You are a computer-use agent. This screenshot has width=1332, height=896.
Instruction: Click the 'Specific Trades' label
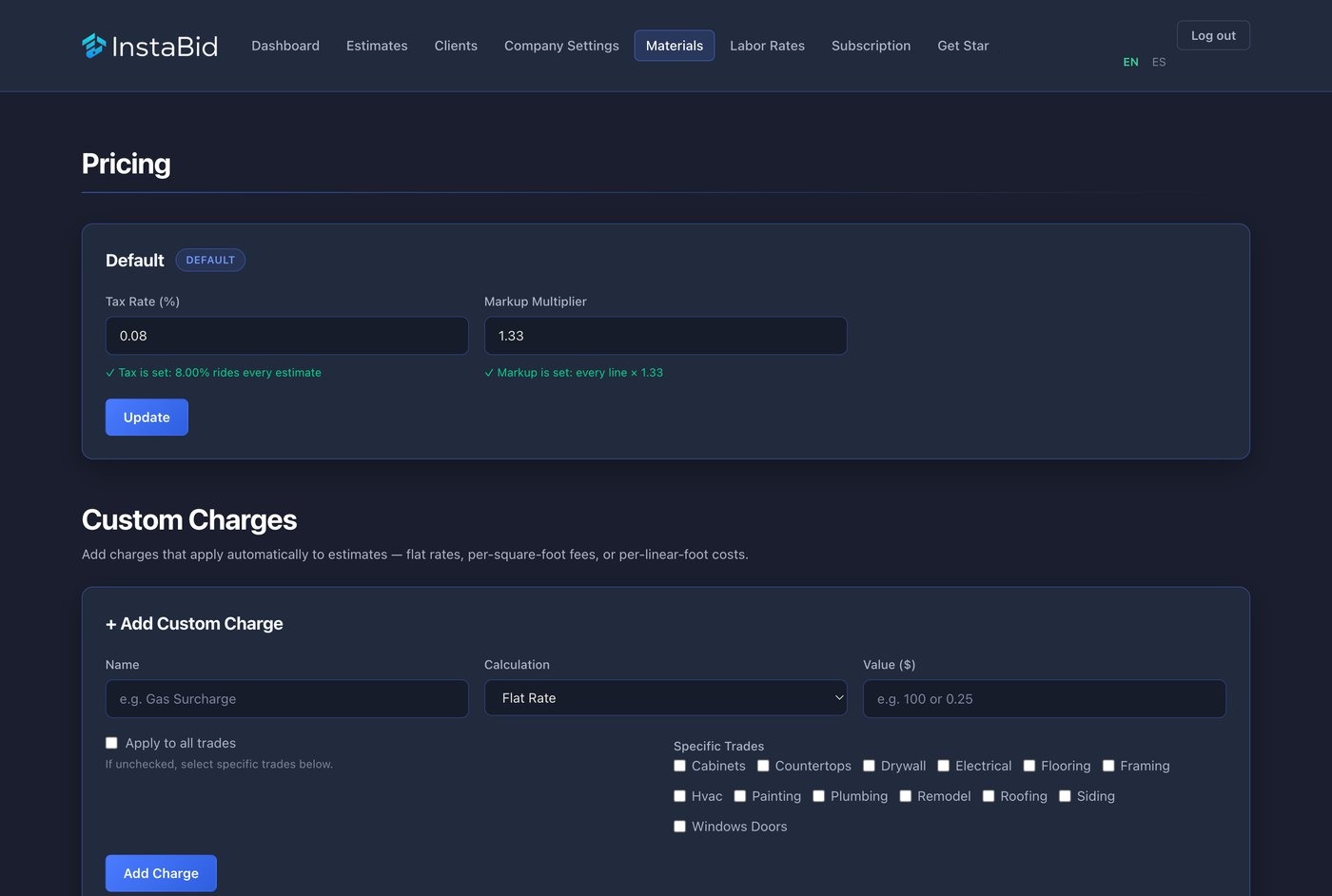(x=718, y=747)
